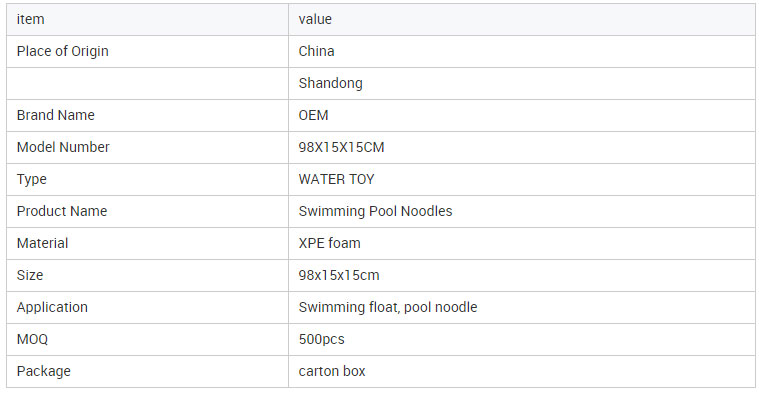The image size is (759, 393).
Task: Click the '98x15x15cm' size value
Action: click(339, 275)
